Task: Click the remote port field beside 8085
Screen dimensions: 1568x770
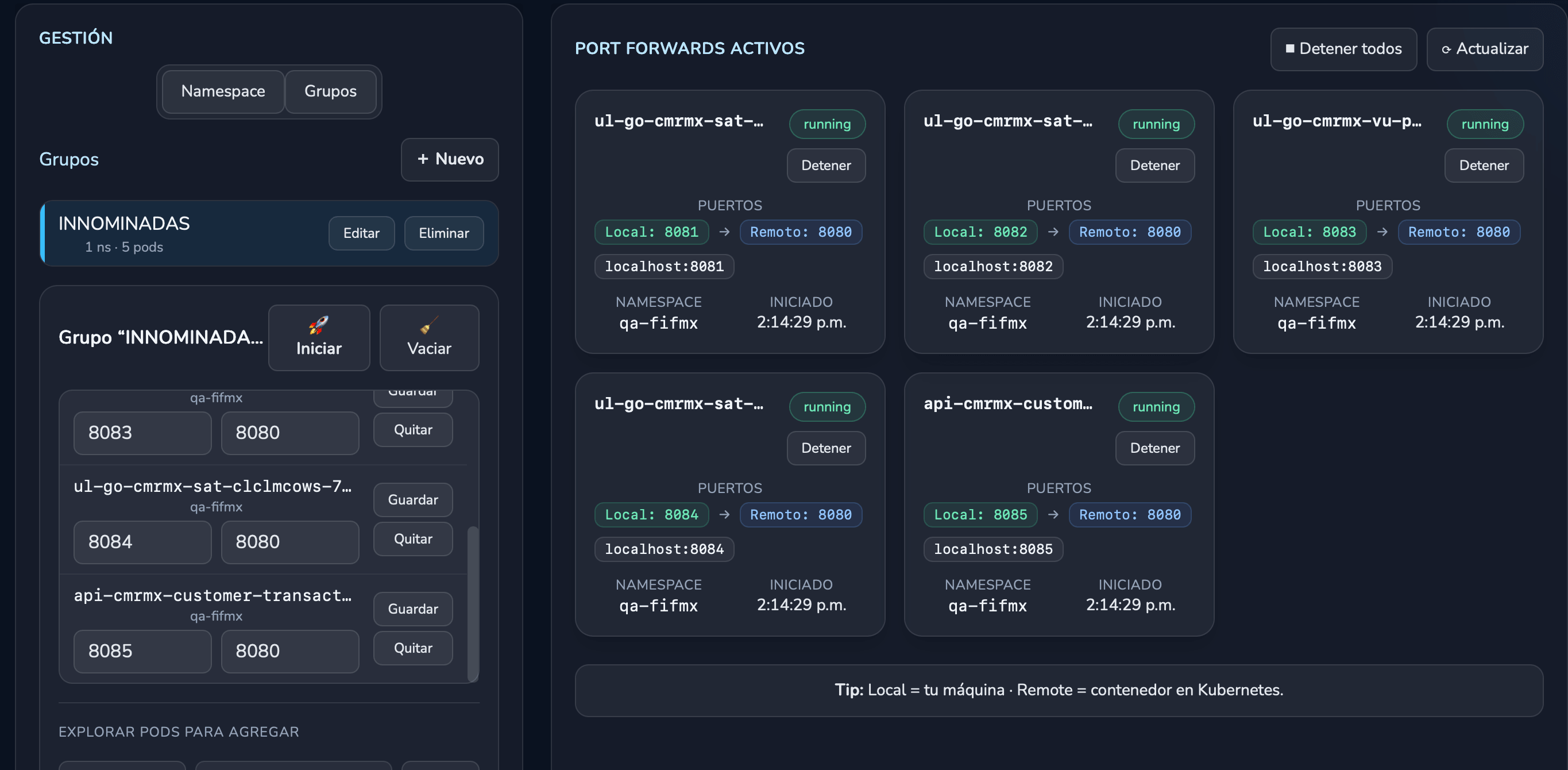Action: (x=289, y=651)
